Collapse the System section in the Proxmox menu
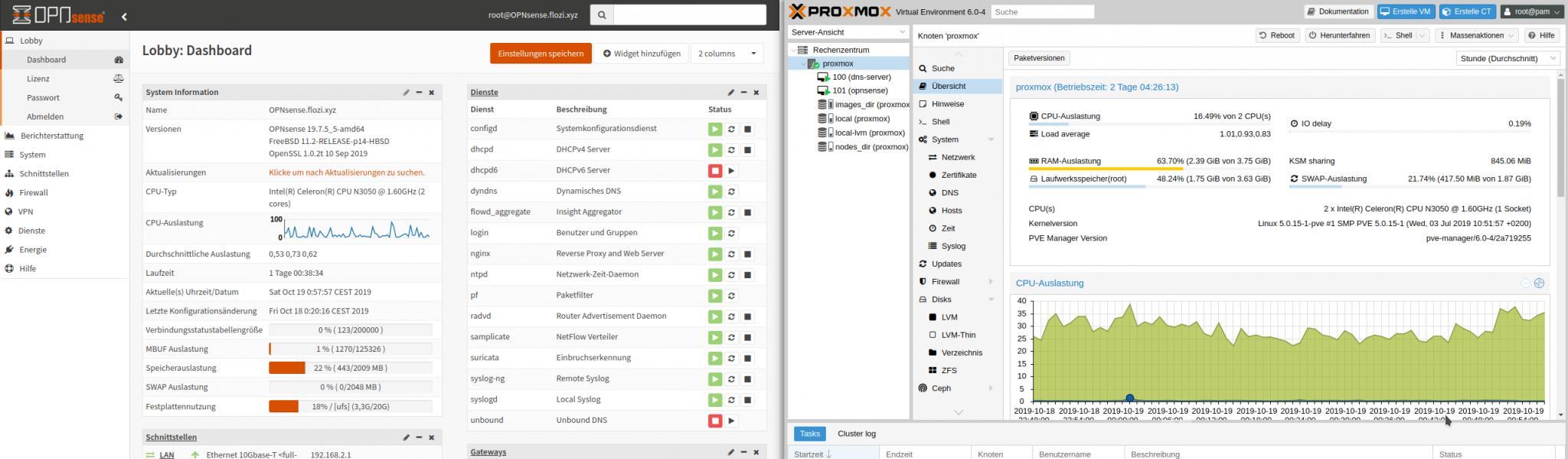Screen dimensions: 1568x459 991,139
